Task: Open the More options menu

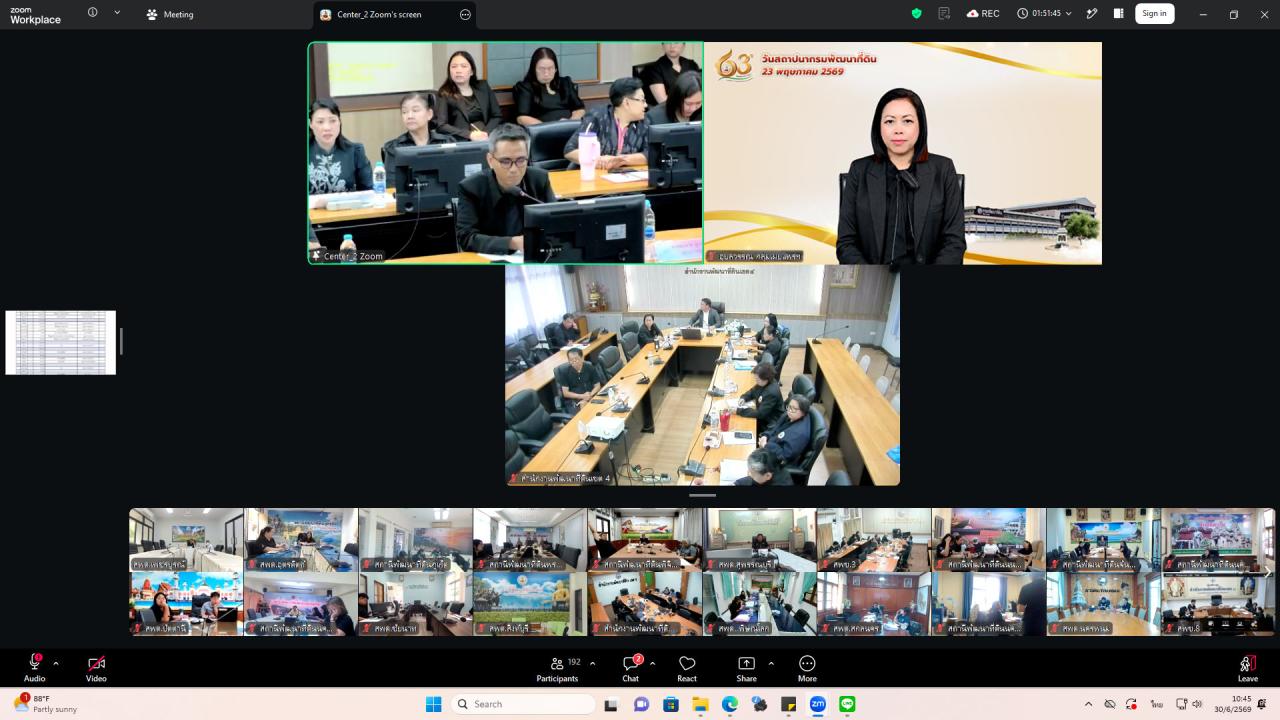Action: coord(807,669)
